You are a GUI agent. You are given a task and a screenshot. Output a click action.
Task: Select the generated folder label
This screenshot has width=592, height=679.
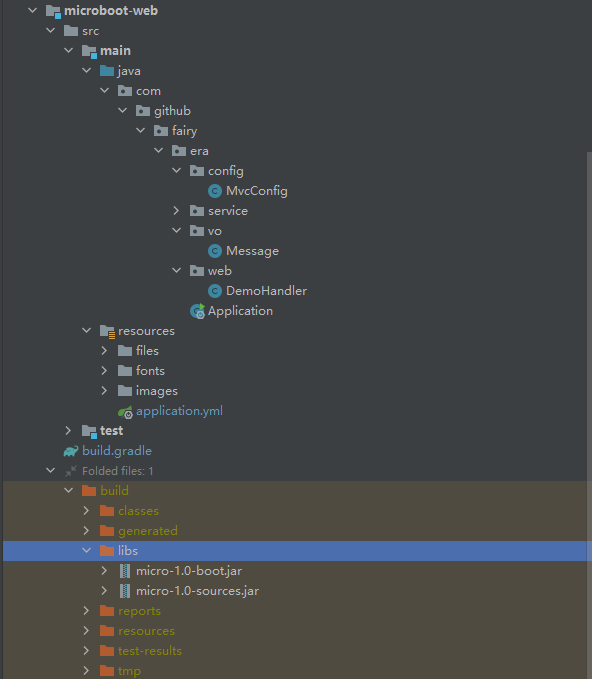[148, 531]
